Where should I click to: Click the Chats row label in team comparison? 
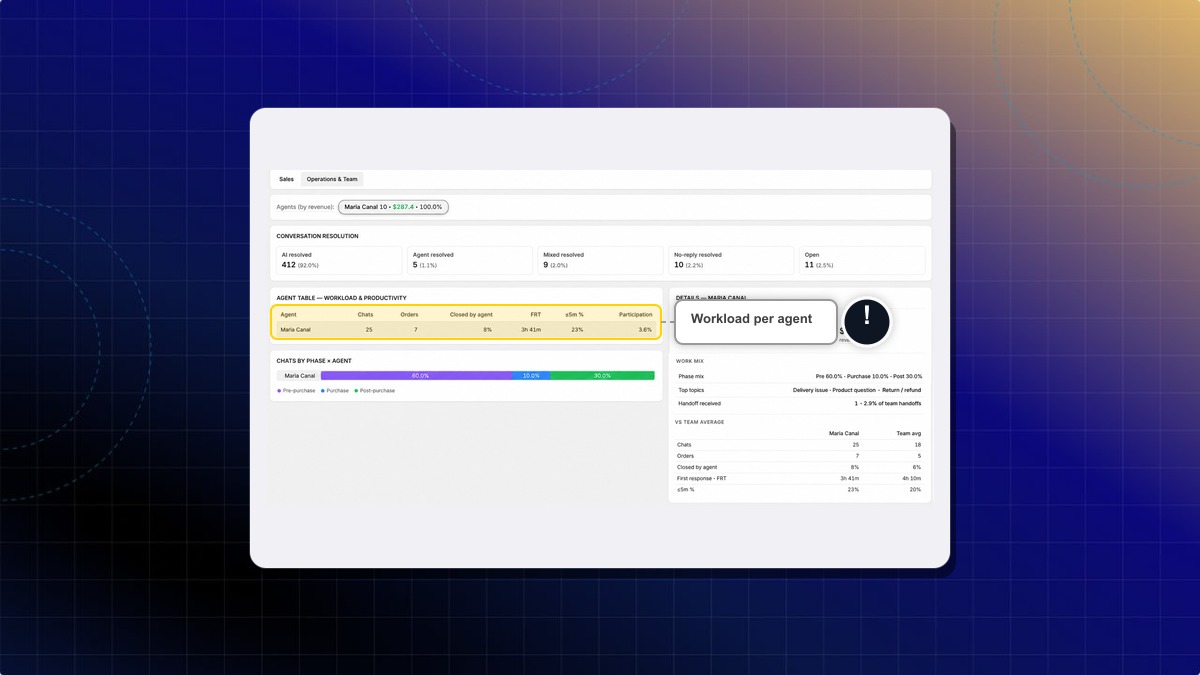coord(685,445)
